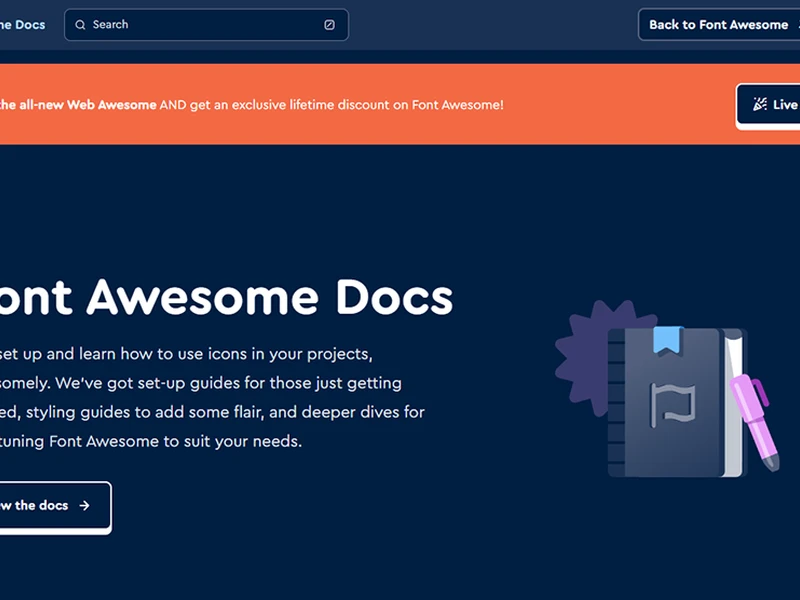
Task: Open the Back to Font Awesome button
Action: coord(719,24)
